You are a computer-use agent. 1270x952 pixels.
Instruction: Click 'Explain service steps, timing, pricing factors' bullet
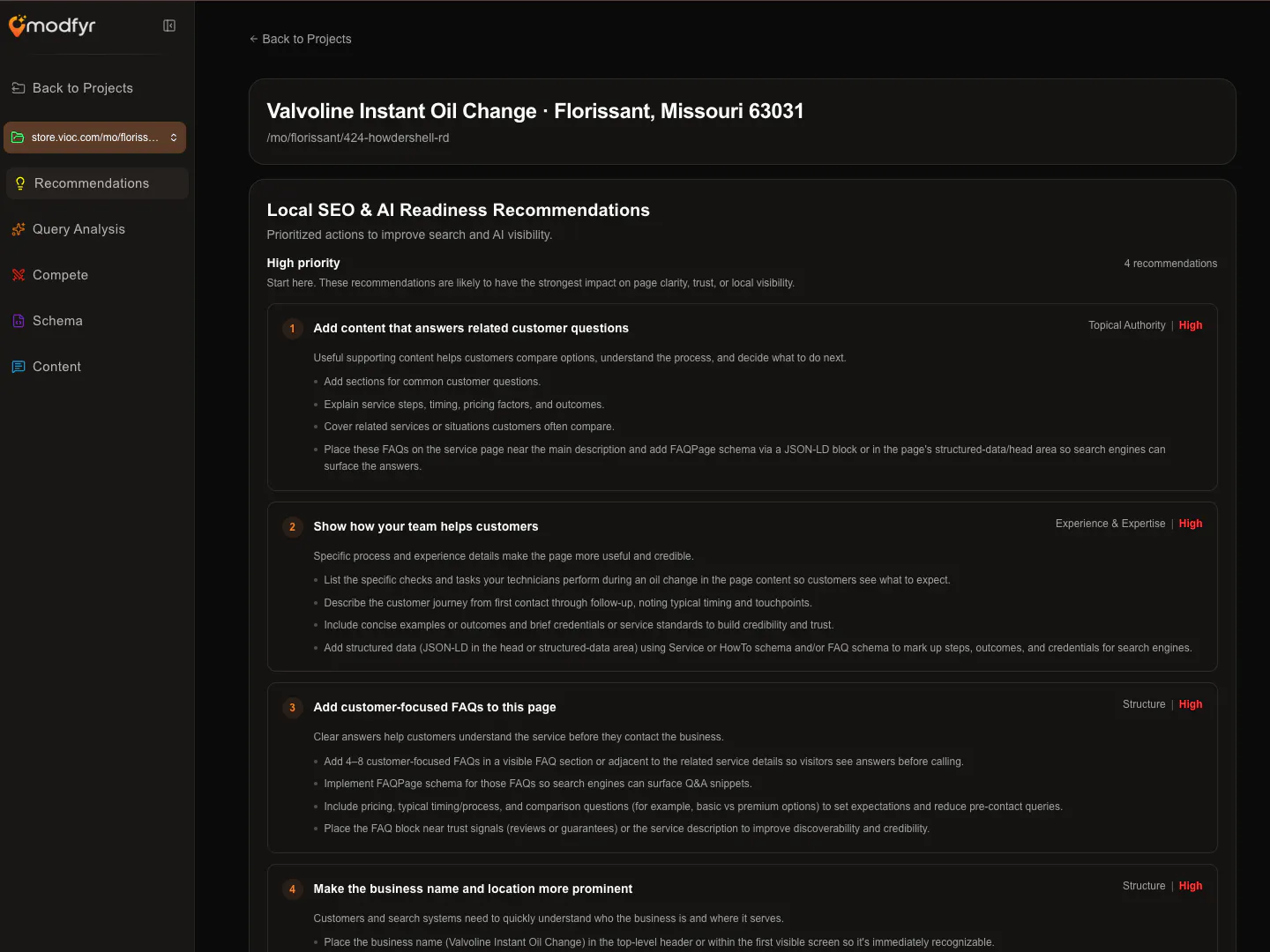tap(464, 405)
